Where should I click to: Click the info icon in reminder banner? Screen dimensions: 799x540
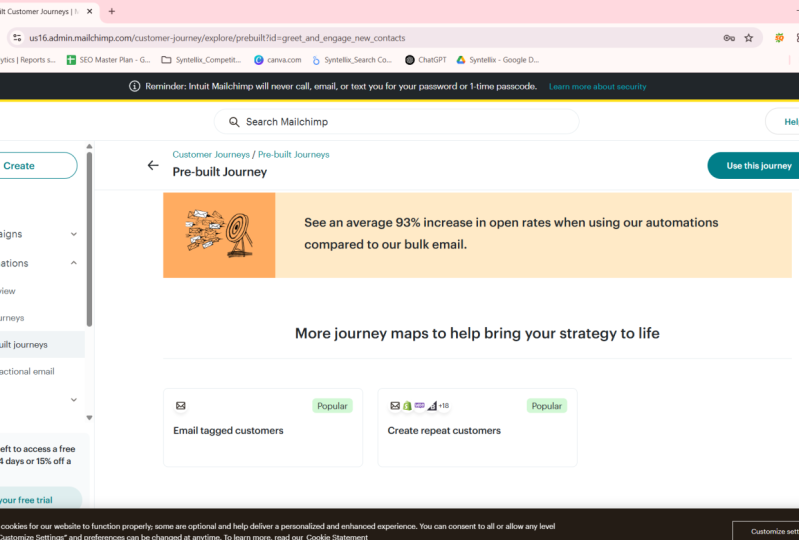tap(135, 86)
